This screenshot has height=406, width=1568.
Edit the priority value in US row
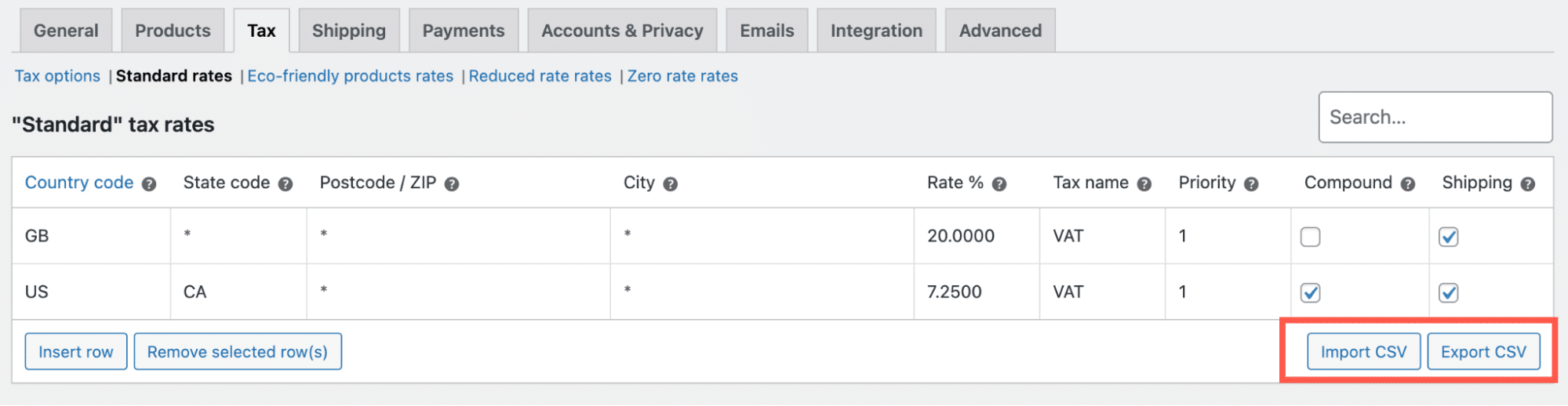point(1228,292)
